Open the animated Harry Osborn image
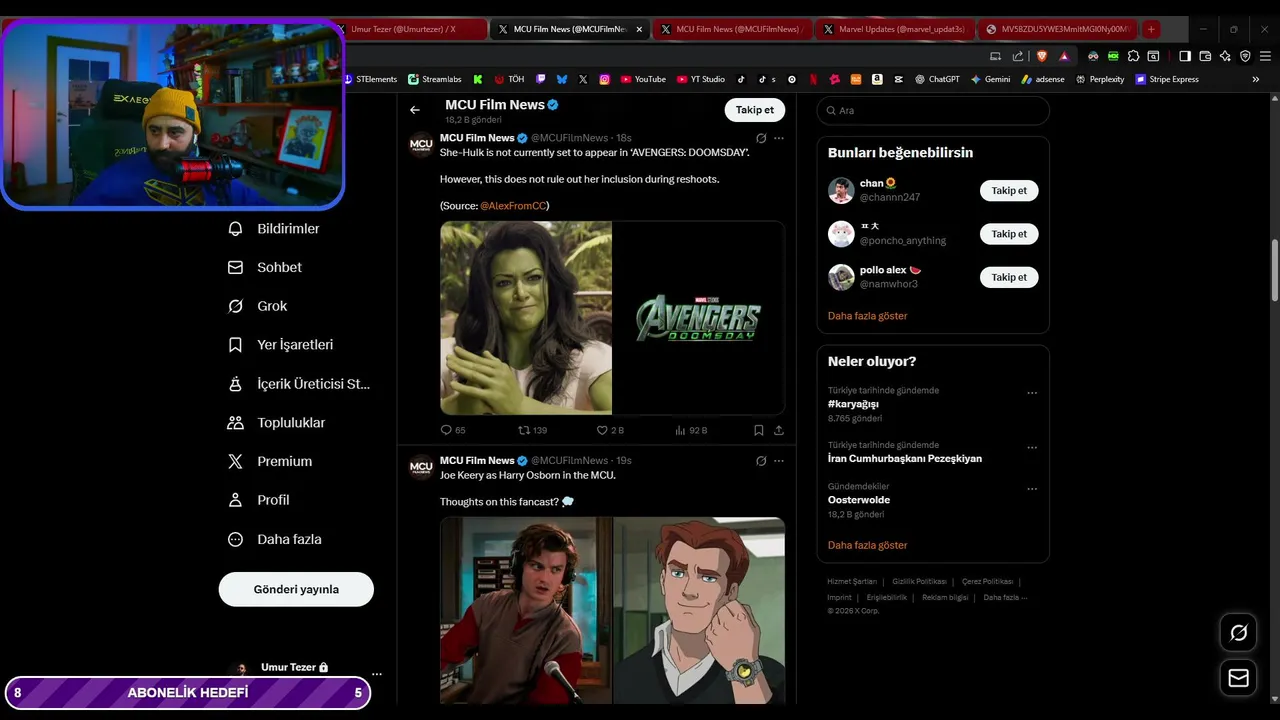 point(698,610)
